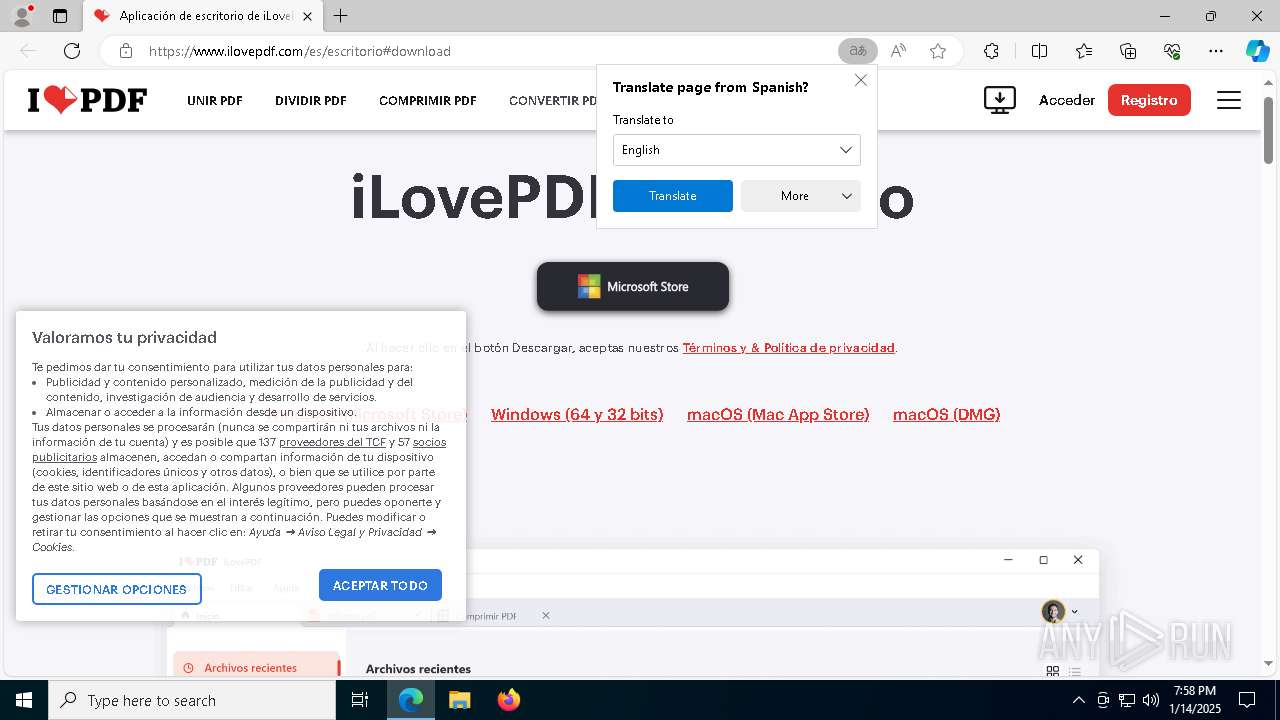Click GESTIONAR OPCIONES button
The height and width of the screenshot is (720, 1280).
click(116, 589)
